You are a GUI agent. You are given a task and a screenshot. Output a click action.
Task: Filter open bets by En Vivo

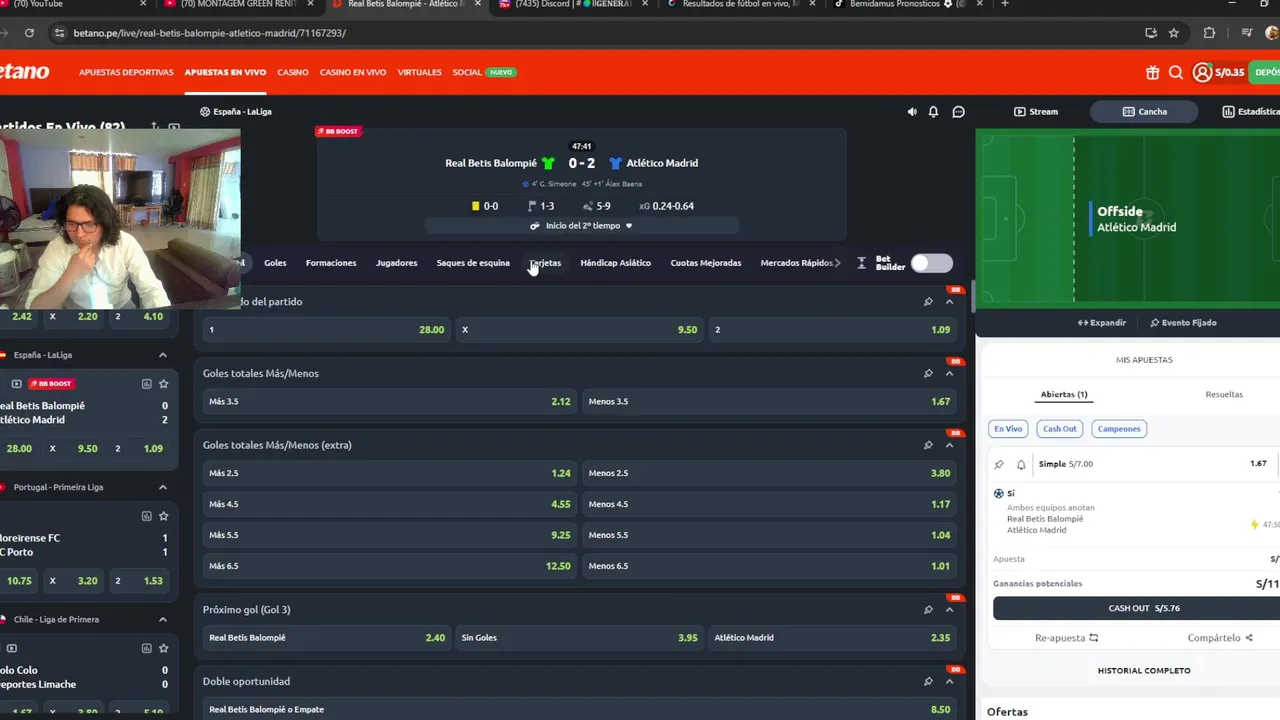[1008, 429]
